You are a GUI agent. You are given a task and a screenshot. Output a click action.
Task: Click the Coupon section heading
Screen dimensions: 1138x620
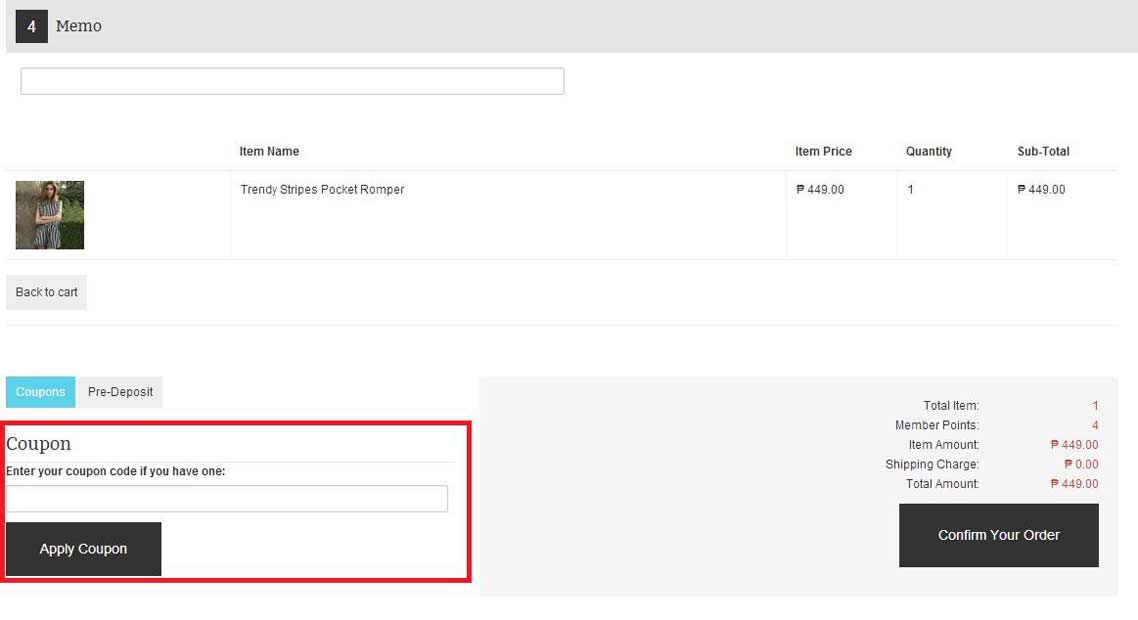(x=38, y=444)
